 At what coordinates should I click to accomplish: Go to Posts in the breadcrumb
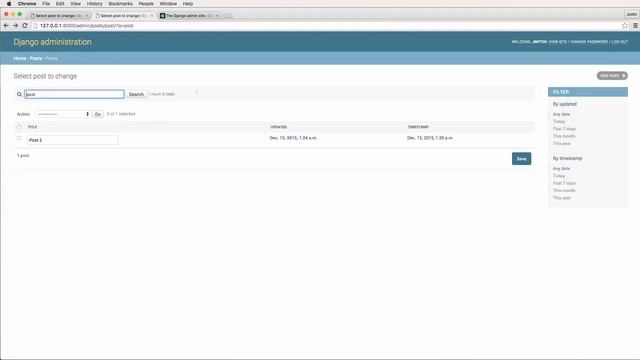pyautogui.click(x=36, y=58)
